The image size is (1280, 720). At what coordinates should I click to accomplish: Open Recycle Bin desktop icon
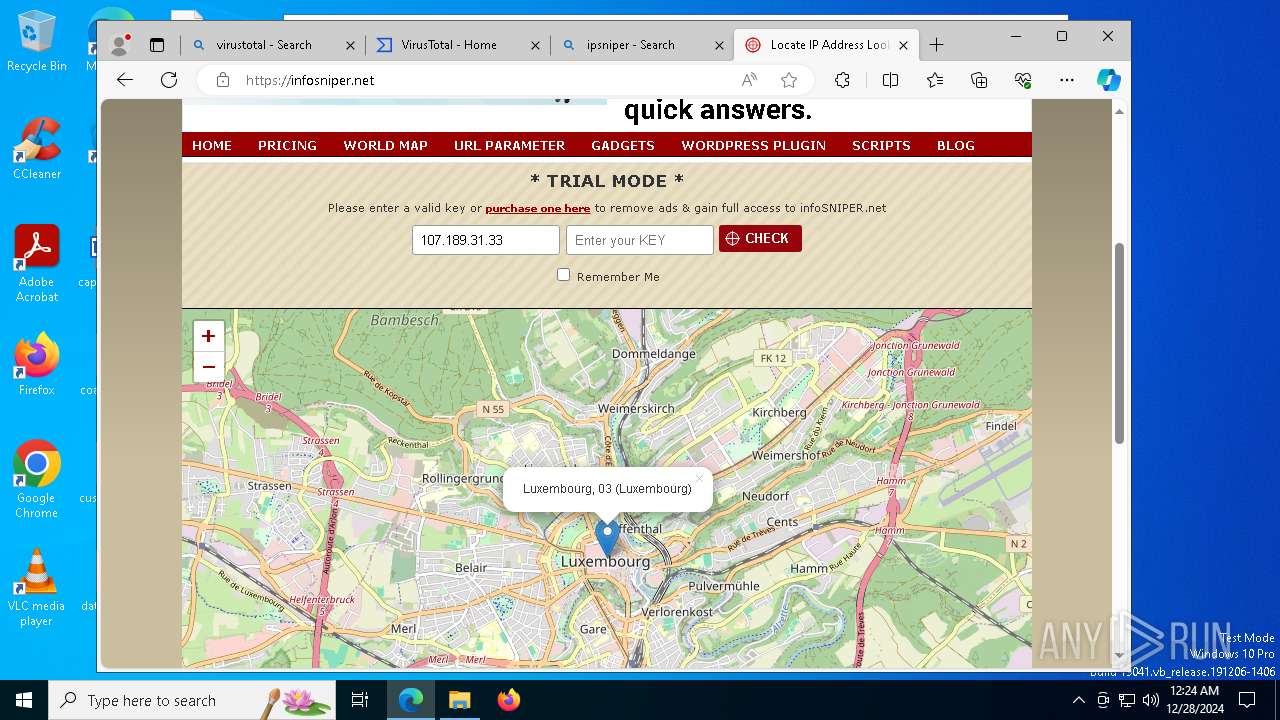[36, 42]
